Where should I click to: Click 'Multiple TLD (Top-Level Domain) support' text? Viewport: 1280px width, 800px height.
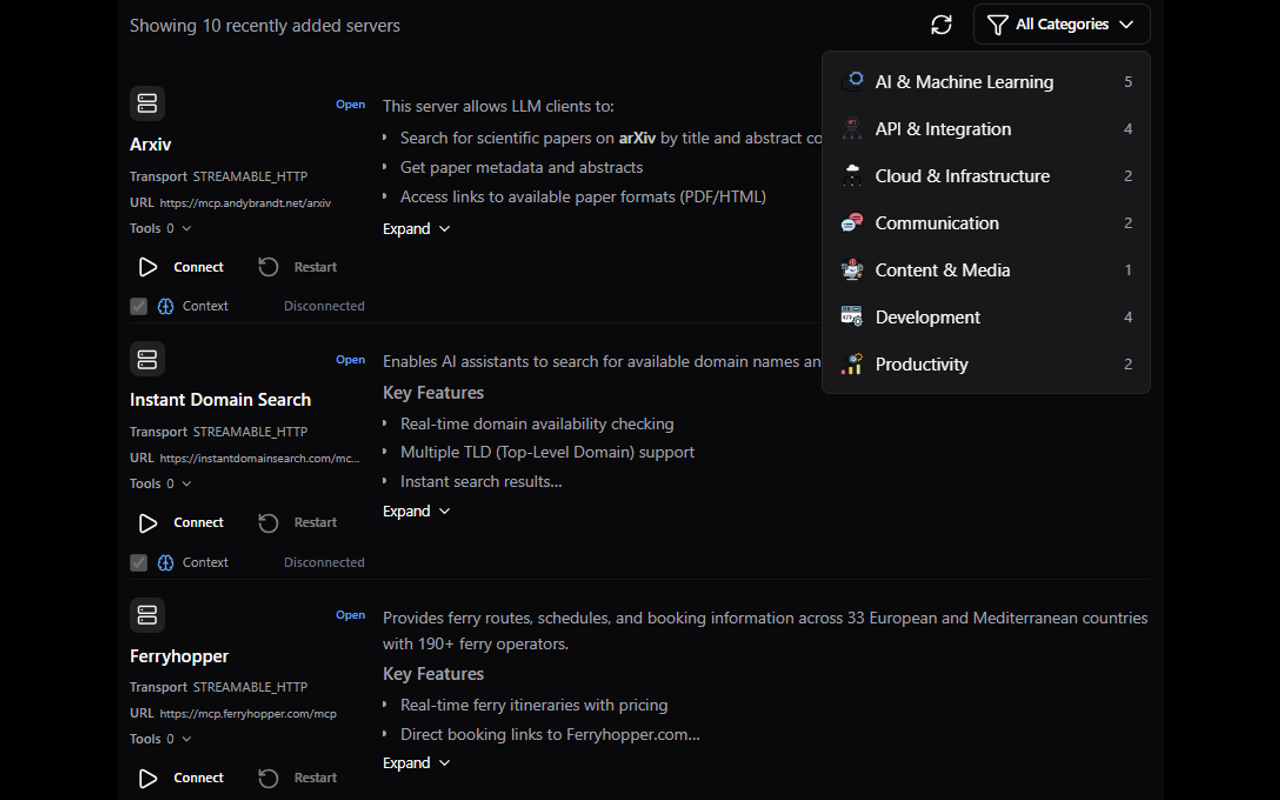547,452
